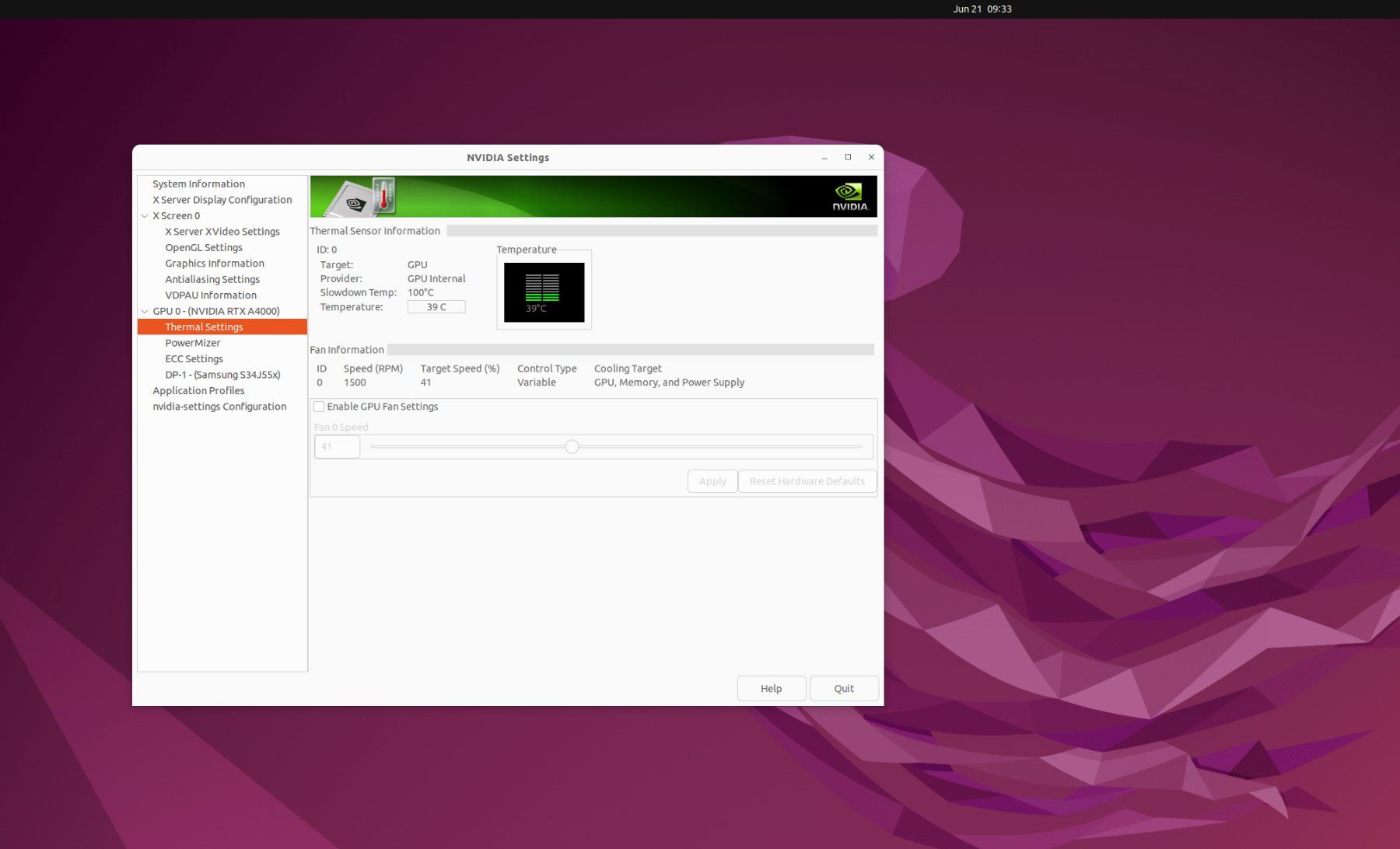1400x849 pixels.
Task: Enable GPU Fan Settings checkbox
Action: pyautogui.click(x=319, y=407)
